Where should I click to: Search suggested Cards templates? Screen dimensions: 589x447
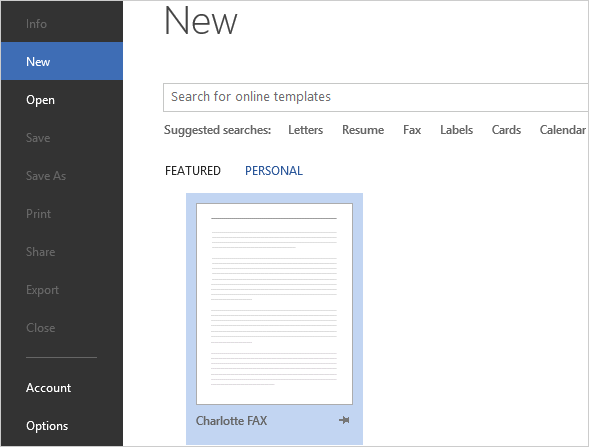506,130
